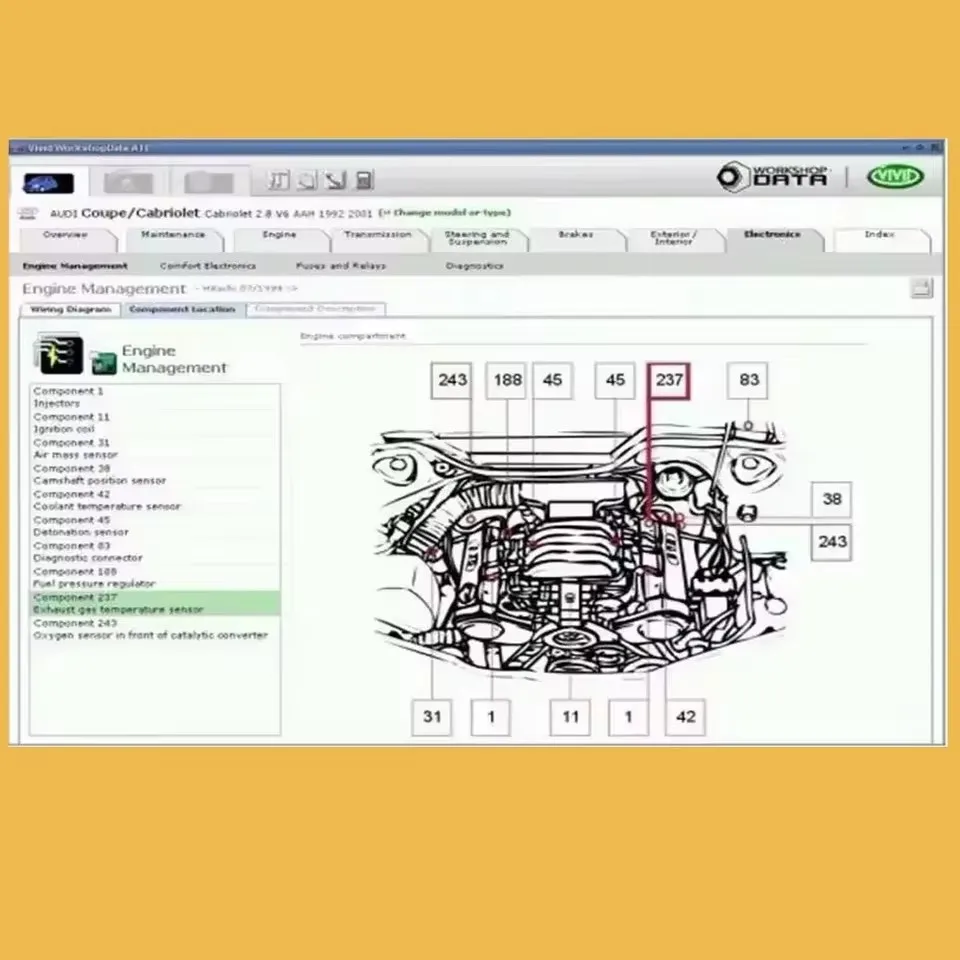Select Component 1 Injectors in list
Viewport: 960px width, 960px height.
[x=154, y=397]
